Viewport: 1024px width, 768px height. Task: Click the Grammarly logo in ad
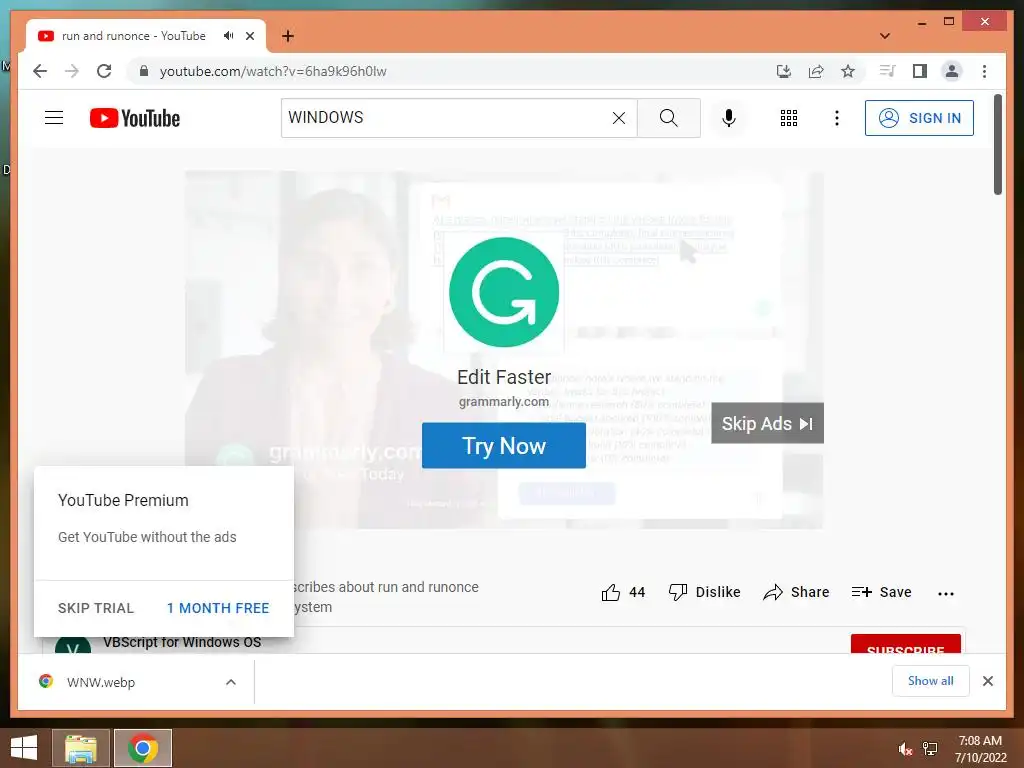point(504,292)
